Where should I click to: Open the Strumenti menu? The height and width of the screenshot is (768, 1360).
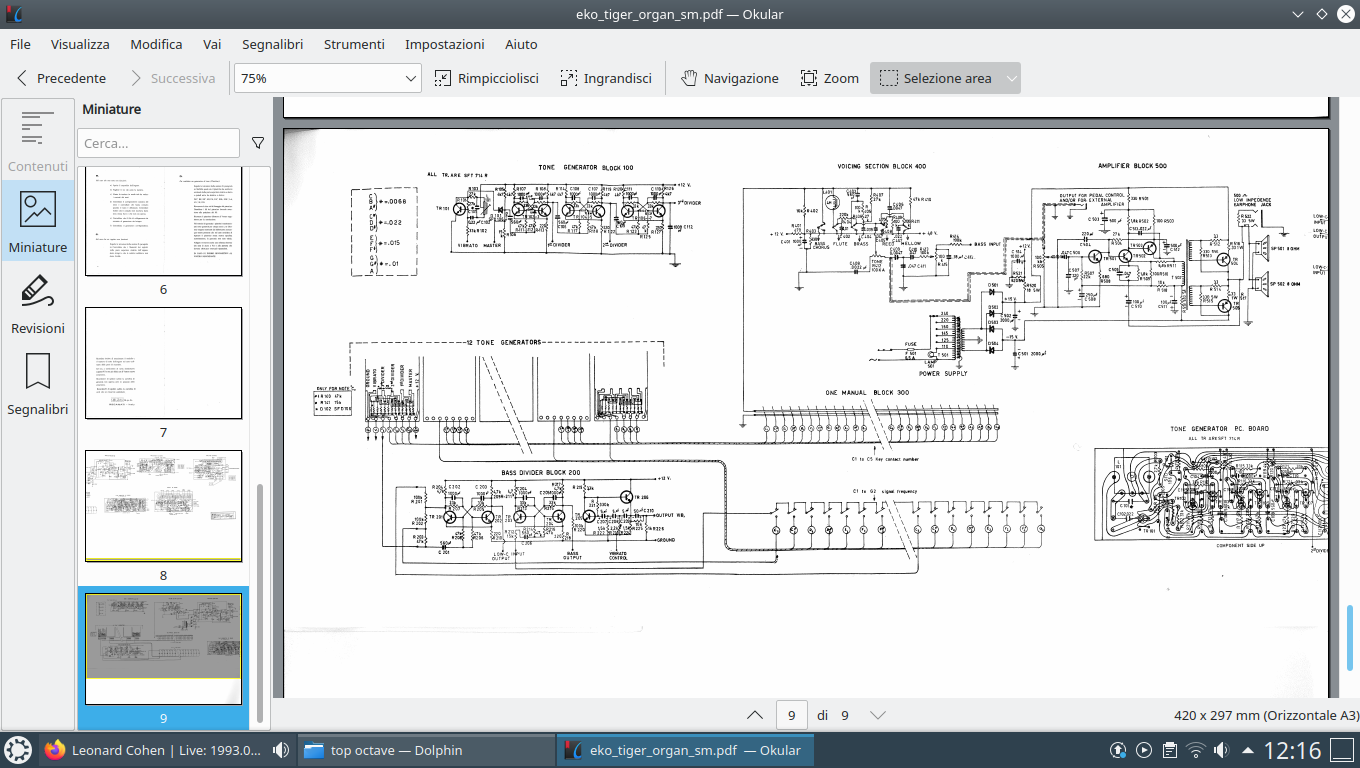coord(354,44)
